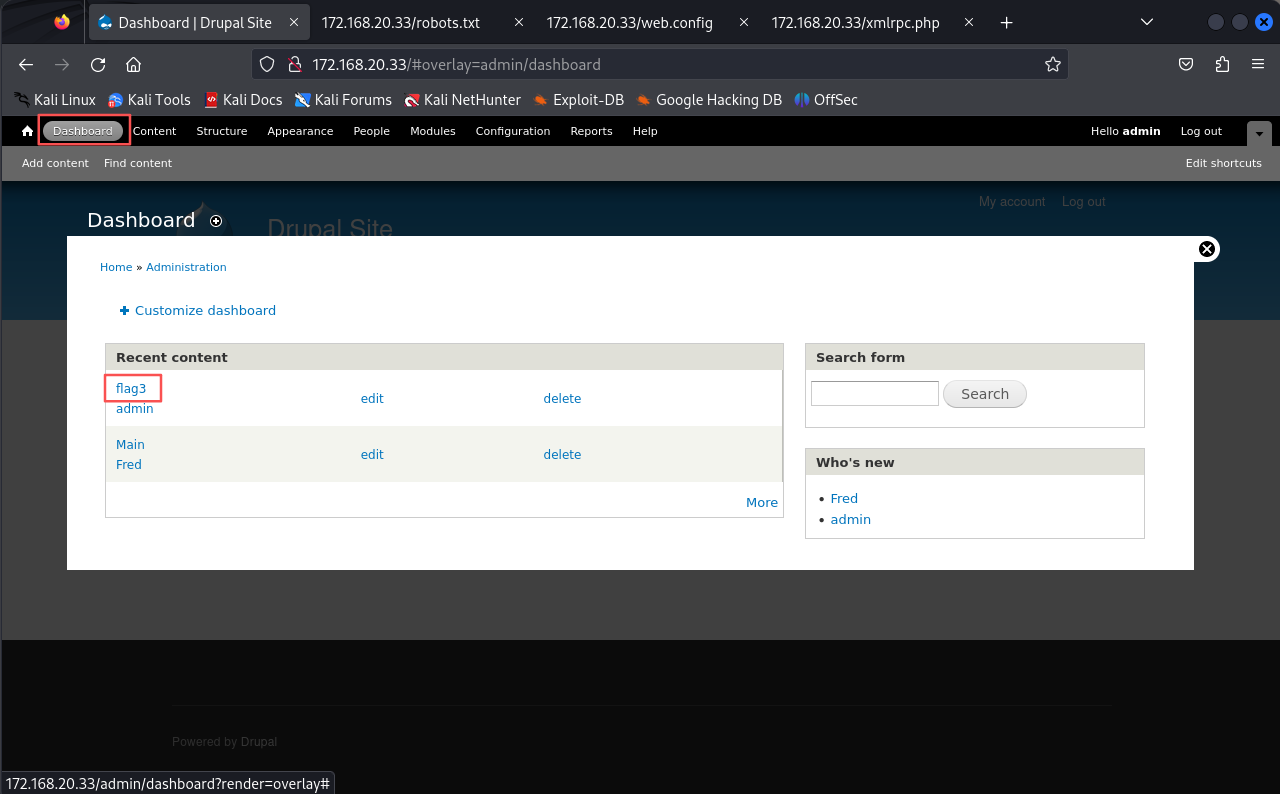Open the OffSec bookmark
Image resolution: width=1280 pixels, height=794 pixels.
tap(826, 100)
